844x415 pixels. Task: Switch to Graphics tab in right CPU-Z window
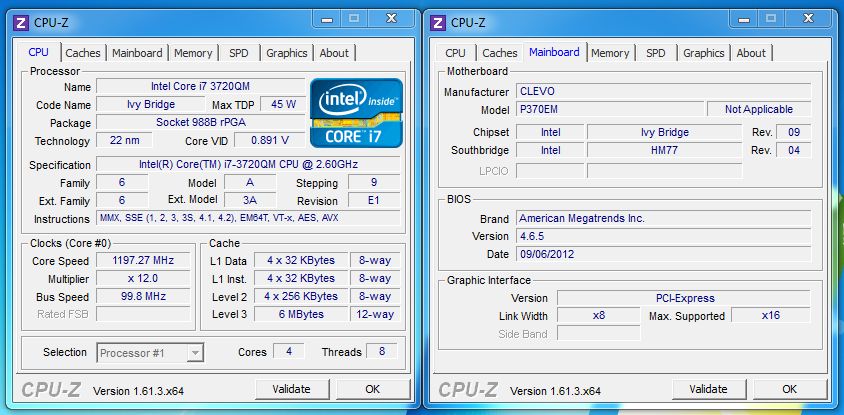(704, 53)
